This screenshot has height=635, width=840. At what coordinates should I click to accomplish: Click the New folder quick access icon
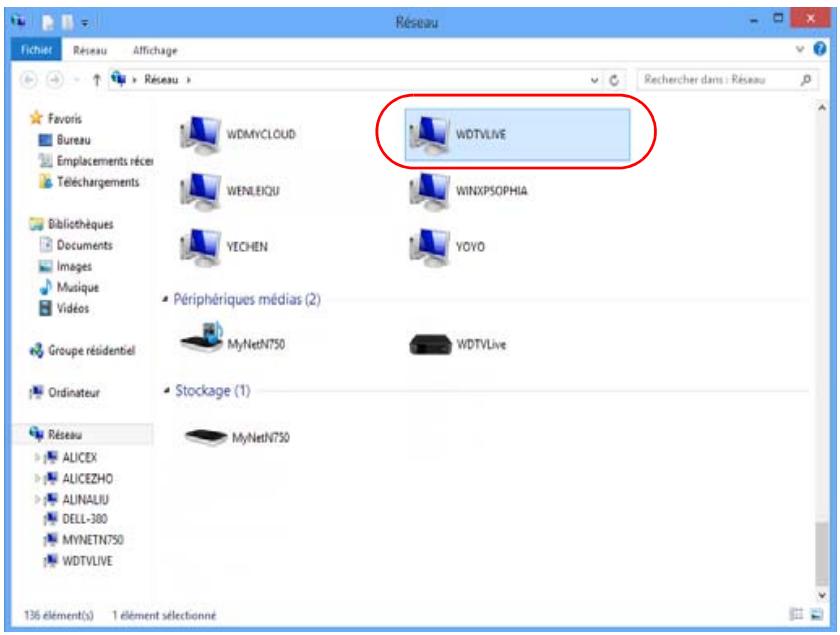point(67,23)
